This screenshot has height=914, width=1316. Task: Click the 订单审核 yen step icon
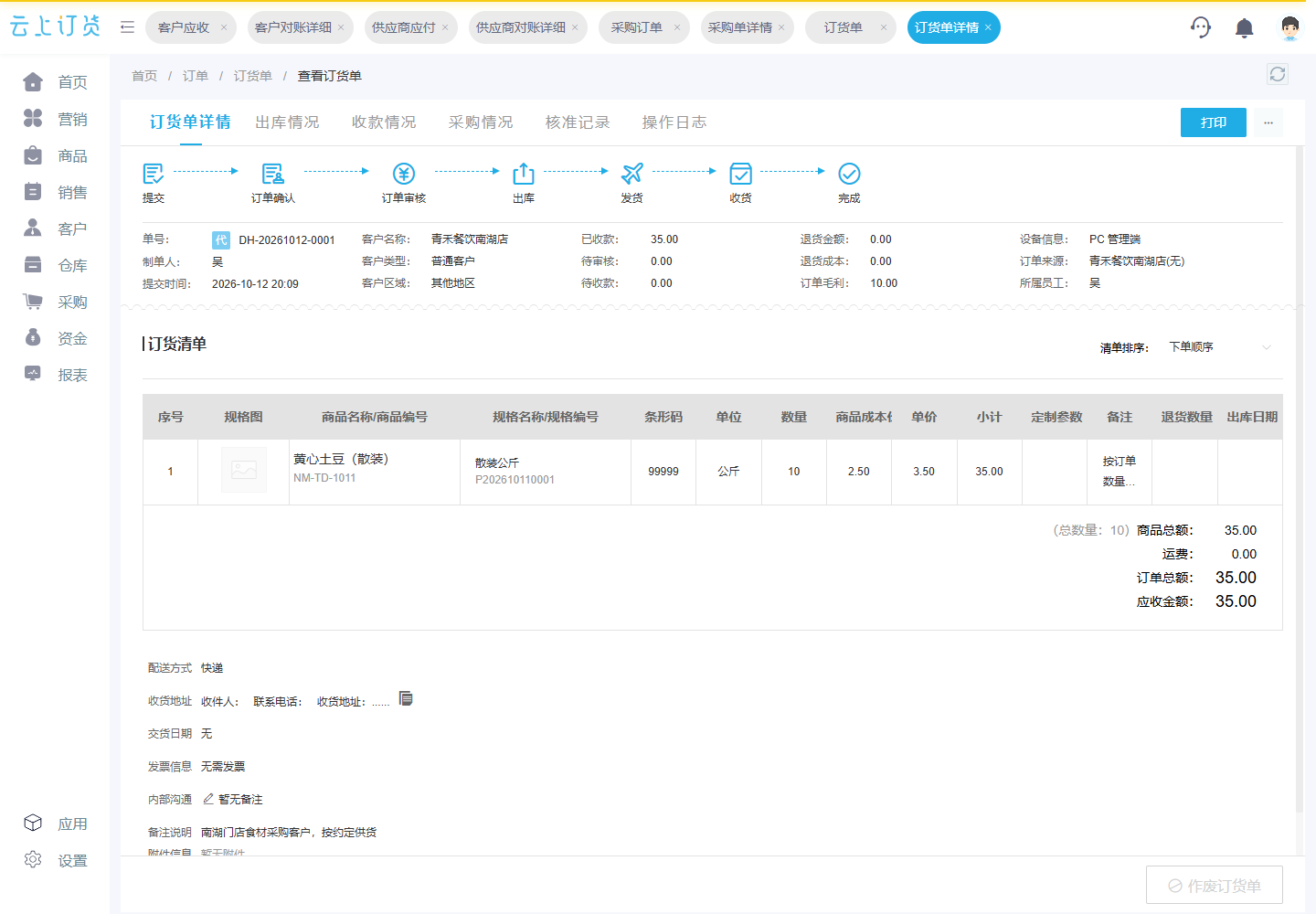click(x=404, y=174)
